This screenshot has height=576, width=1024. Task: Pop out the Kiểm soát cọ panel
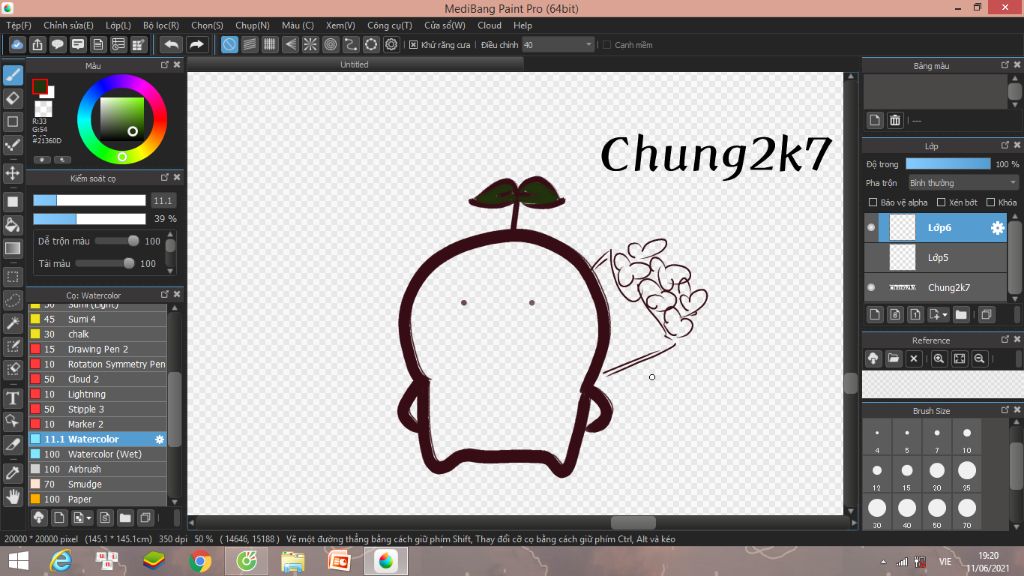[x=165, y=178]
